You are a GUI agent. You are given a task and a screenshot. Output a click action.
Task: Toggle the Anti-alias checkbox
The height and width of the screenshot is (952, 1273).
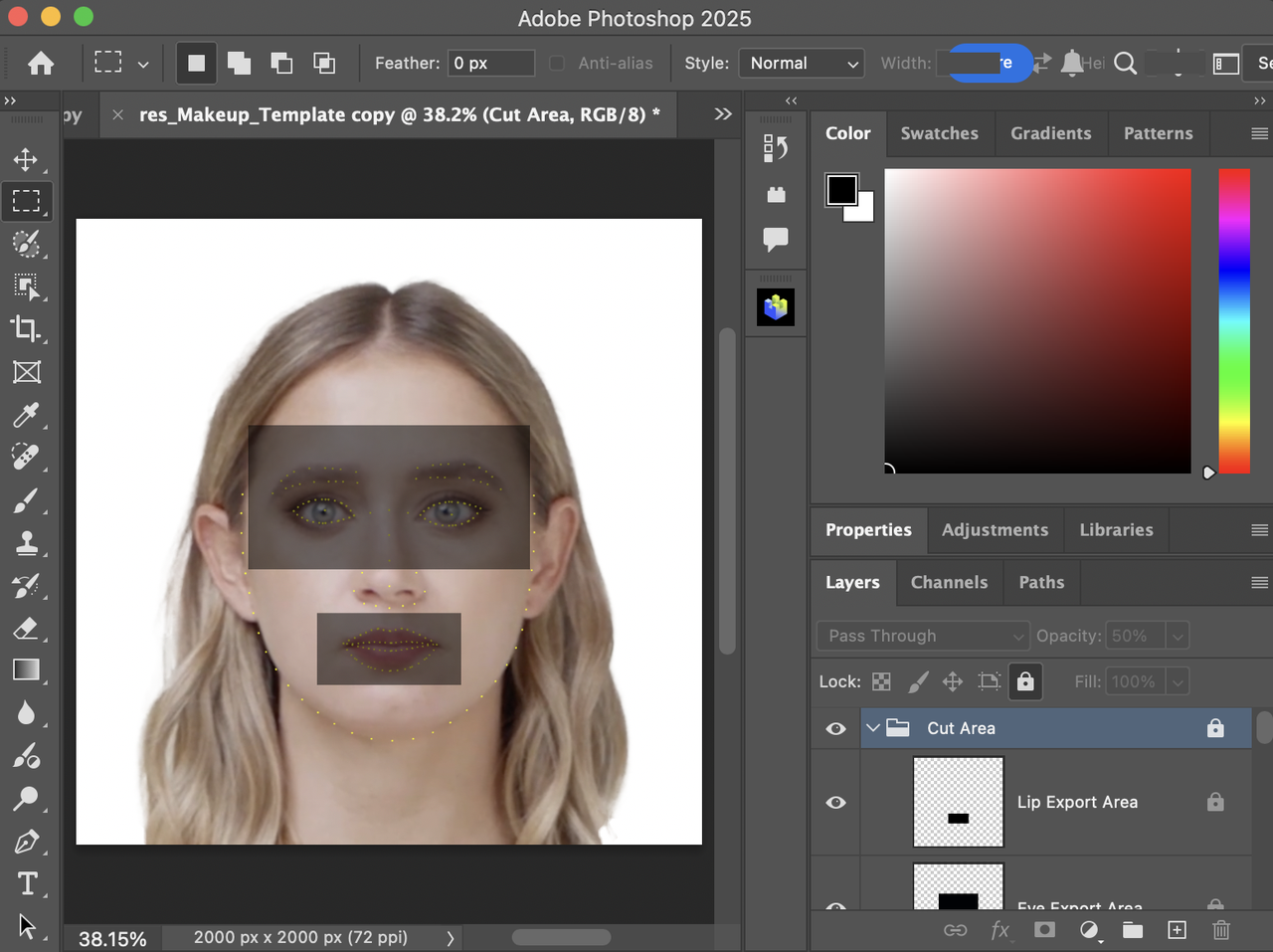tap(557, 64)
